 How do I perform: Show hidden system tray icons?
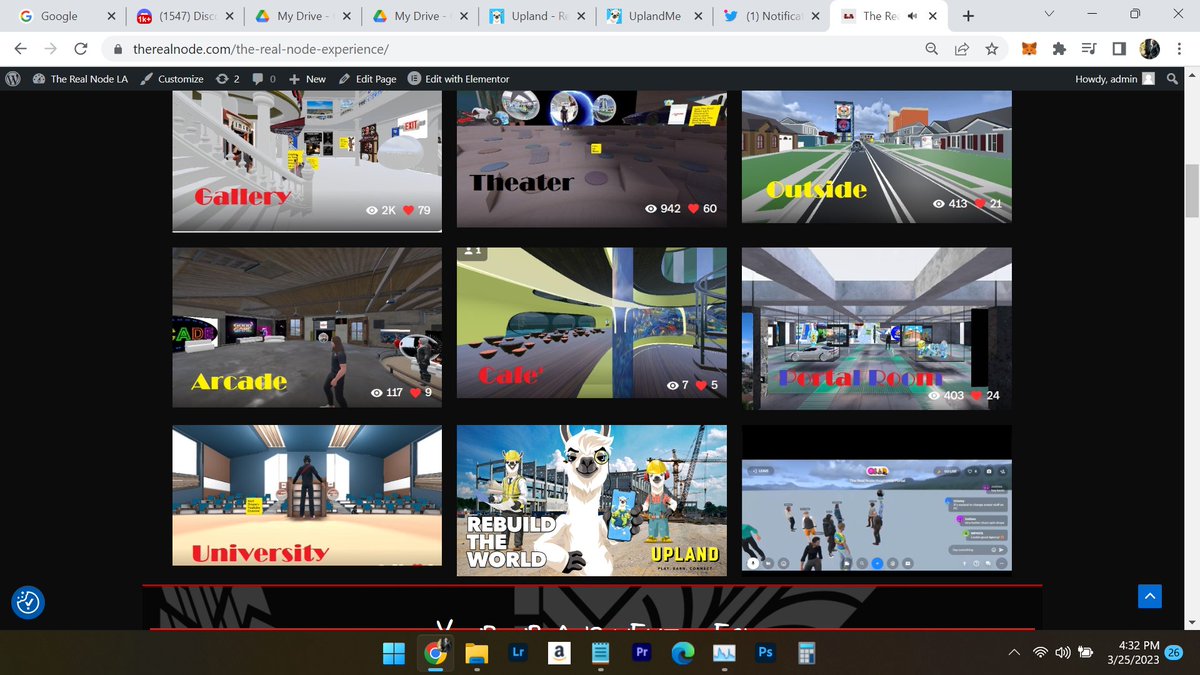pyautogui.click(x=1014, y=652)
